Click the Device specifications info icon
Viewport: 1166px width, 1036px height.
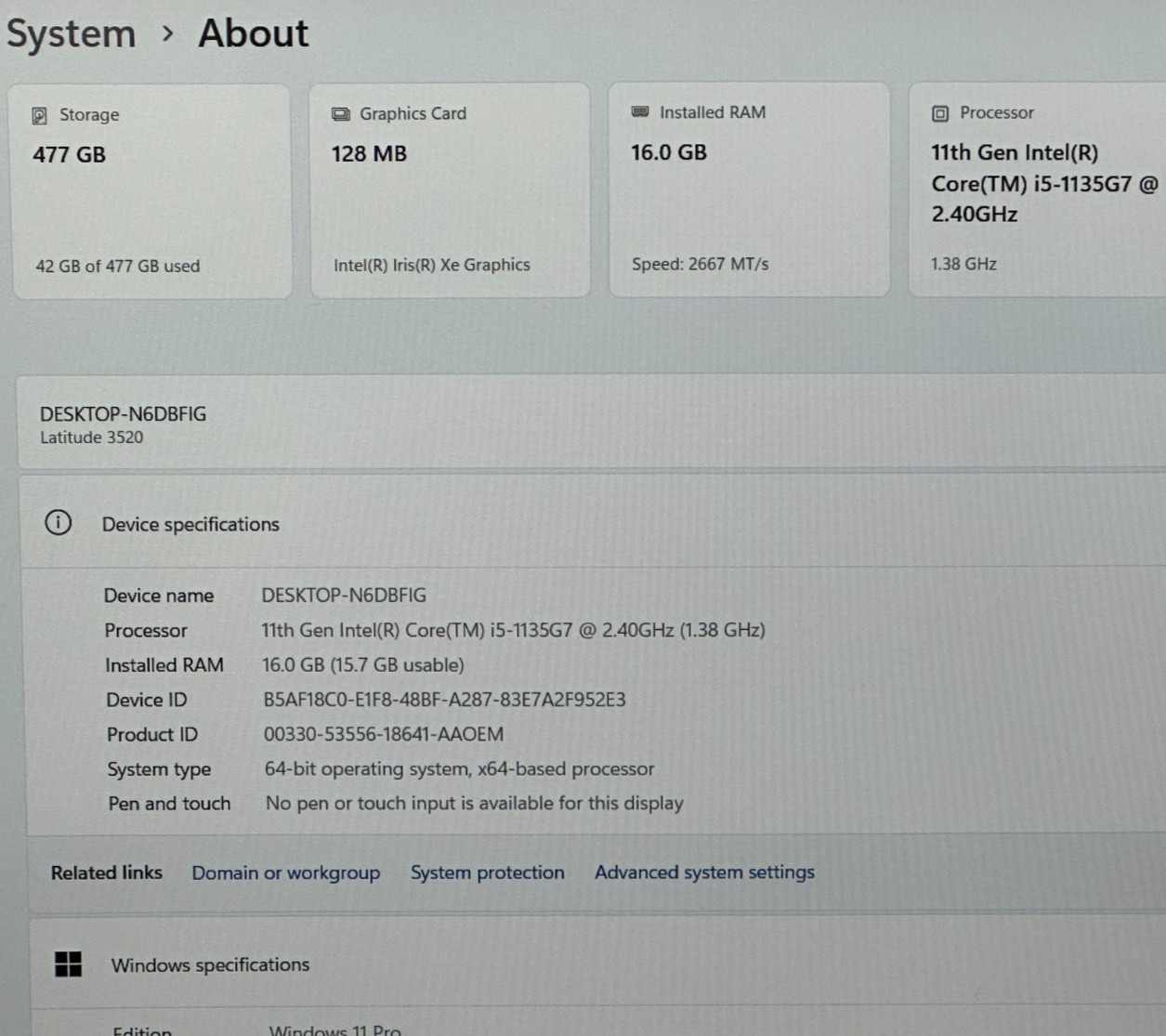coord(58,522)
